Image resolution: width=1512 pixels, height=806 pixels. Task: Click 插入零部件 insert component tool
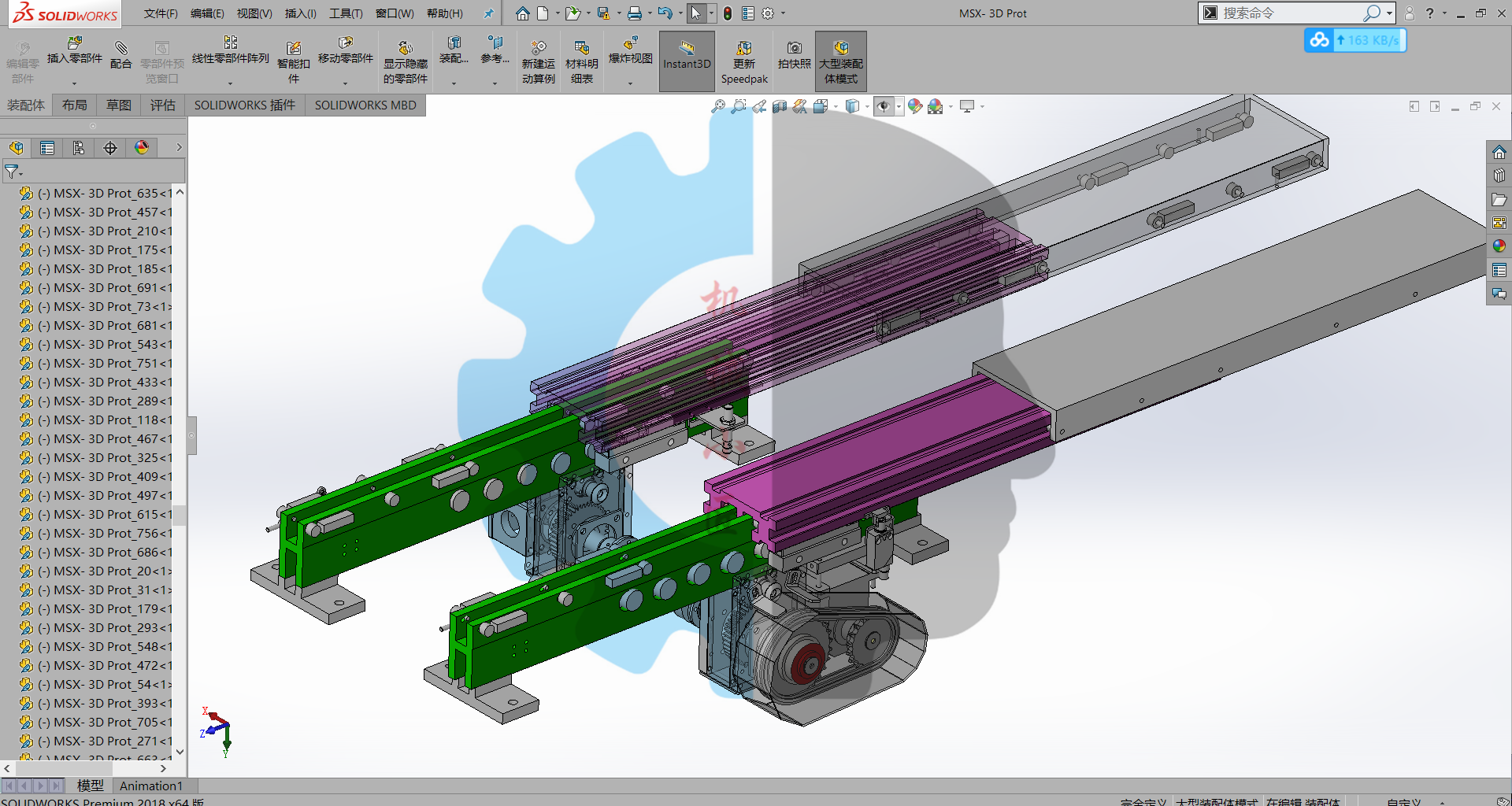coord(75,51)
